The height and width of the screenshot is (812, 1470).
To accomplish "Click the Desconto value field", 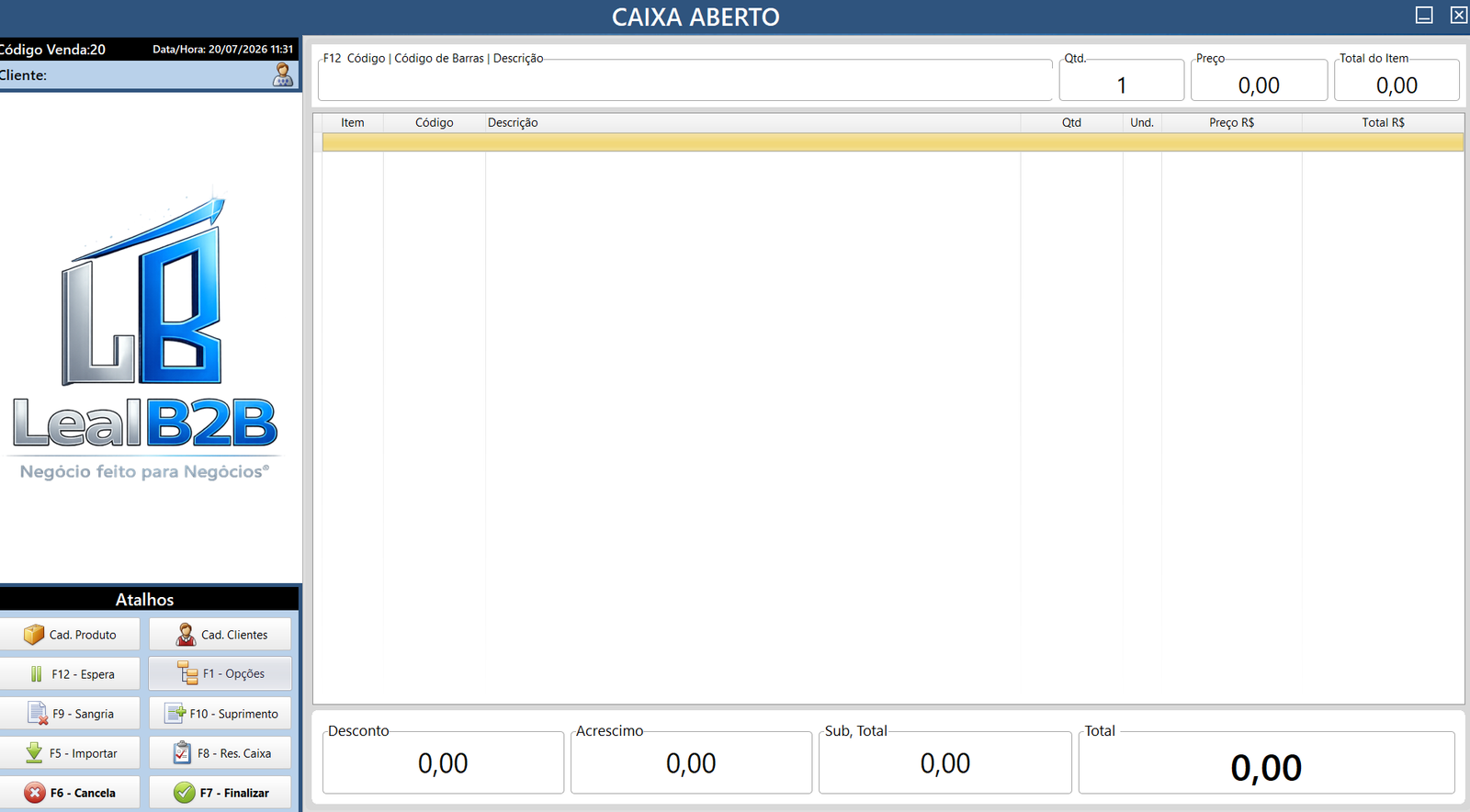I will (x=443, y=763).
